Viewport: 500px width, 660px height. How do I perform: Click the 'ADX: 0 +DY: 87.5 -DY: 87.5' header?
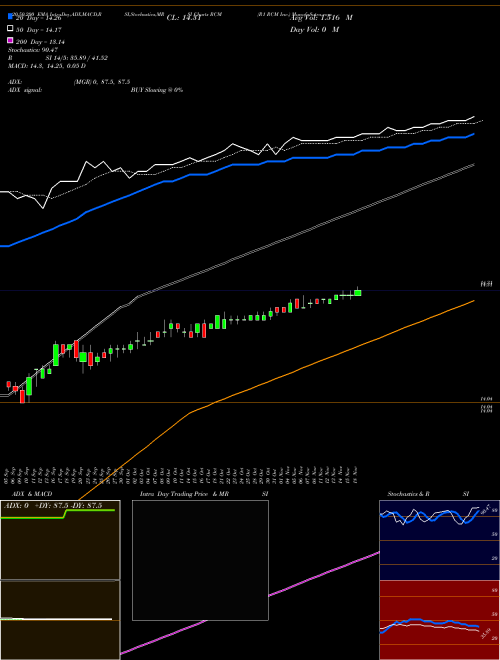[53, 506]
